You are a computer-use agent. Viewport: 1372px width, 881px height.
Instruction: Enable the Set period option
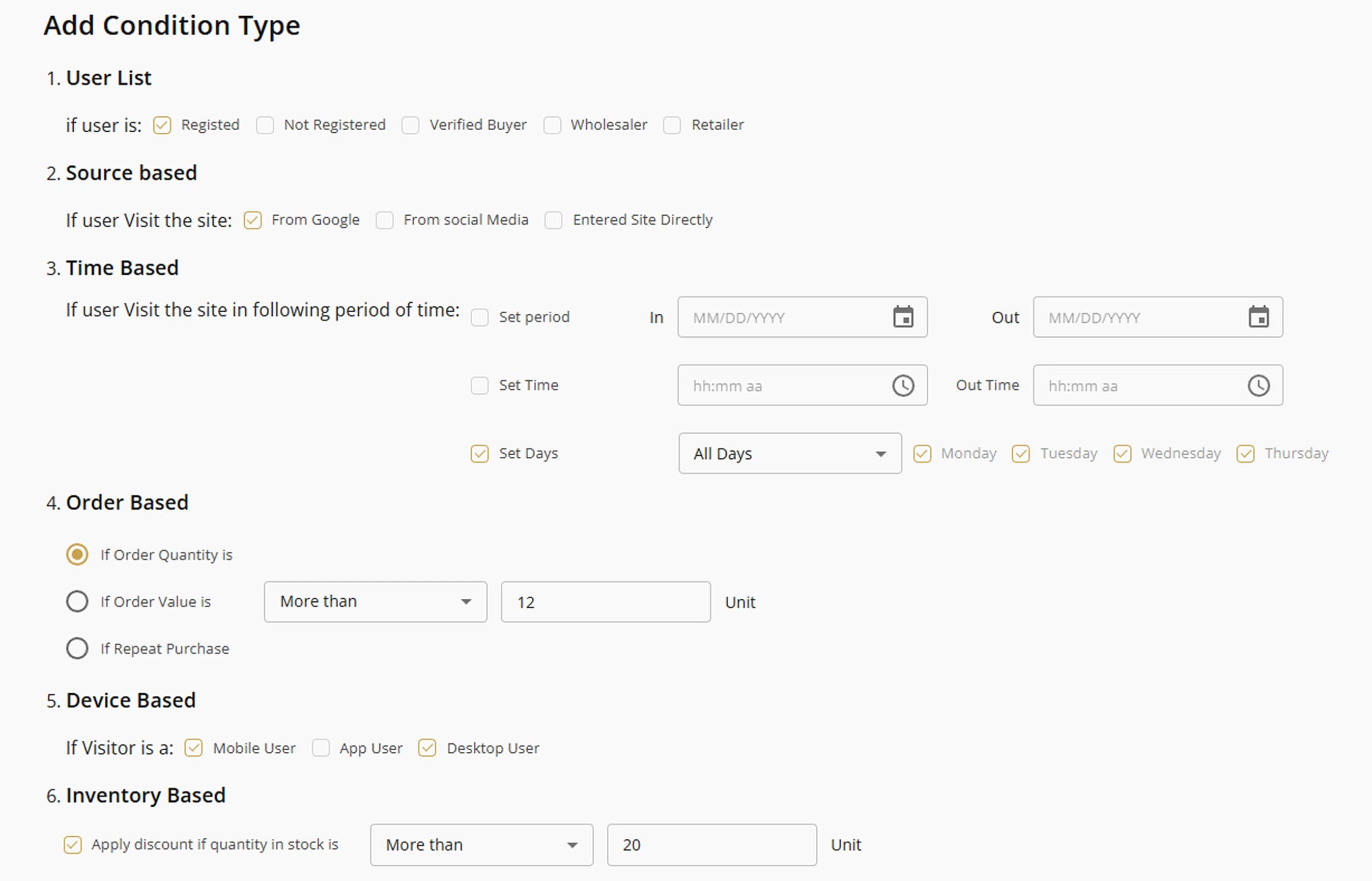click(479, 316)
